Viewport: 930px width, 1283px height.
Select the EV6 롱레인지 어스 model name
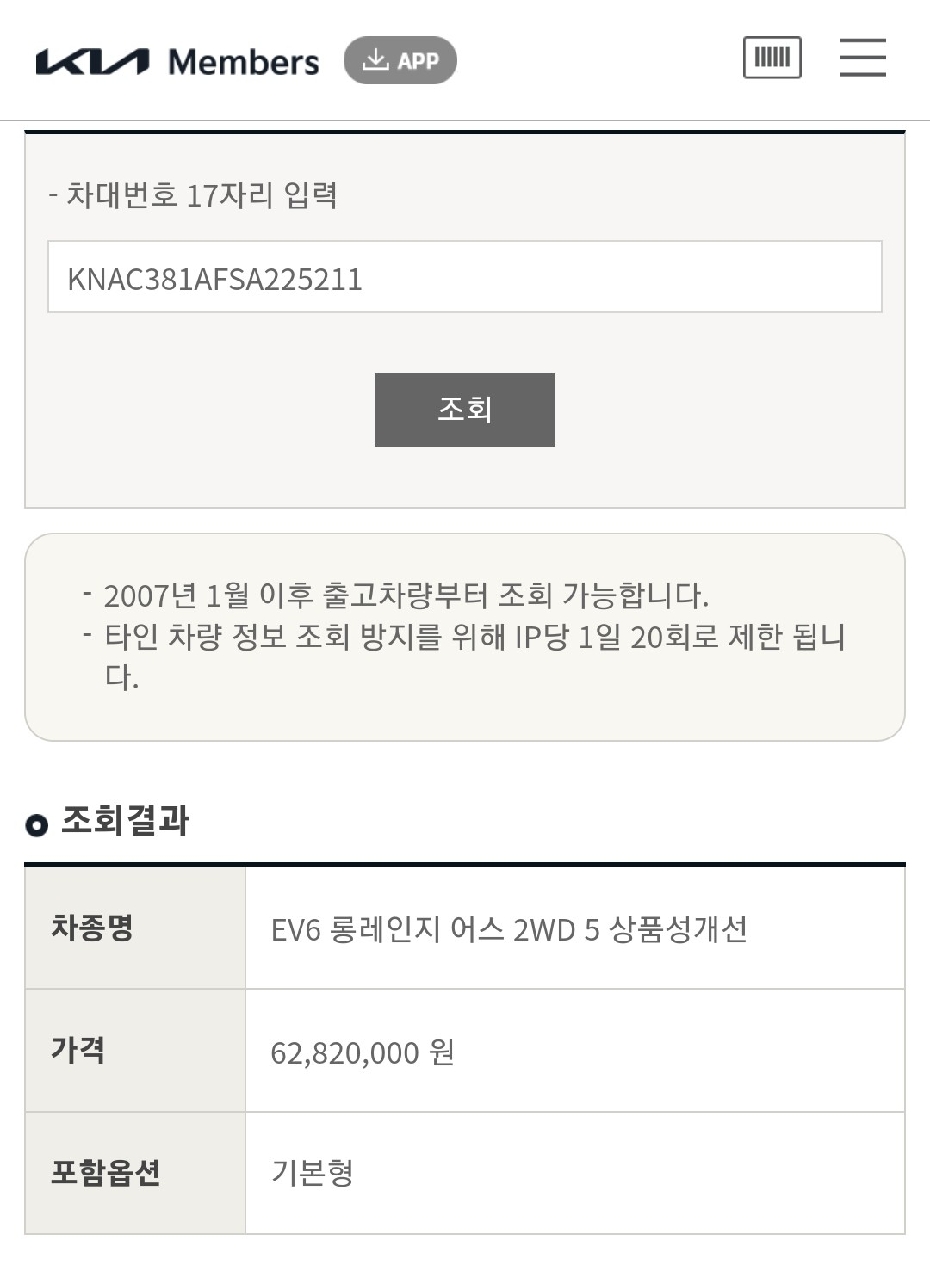[x=509, y=930]
